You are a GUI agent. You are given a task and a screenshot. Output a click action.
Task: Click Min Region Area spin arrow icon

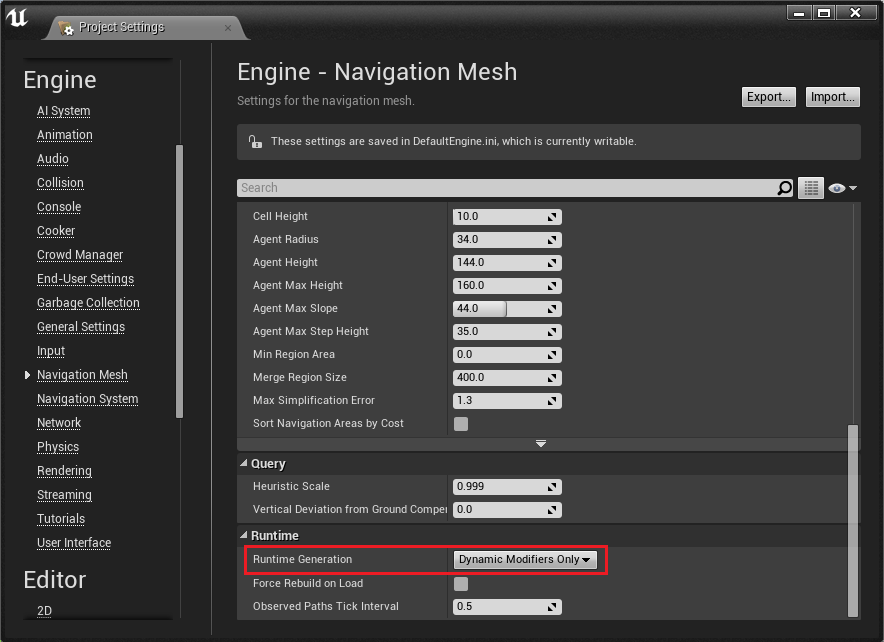click(552, 355)
